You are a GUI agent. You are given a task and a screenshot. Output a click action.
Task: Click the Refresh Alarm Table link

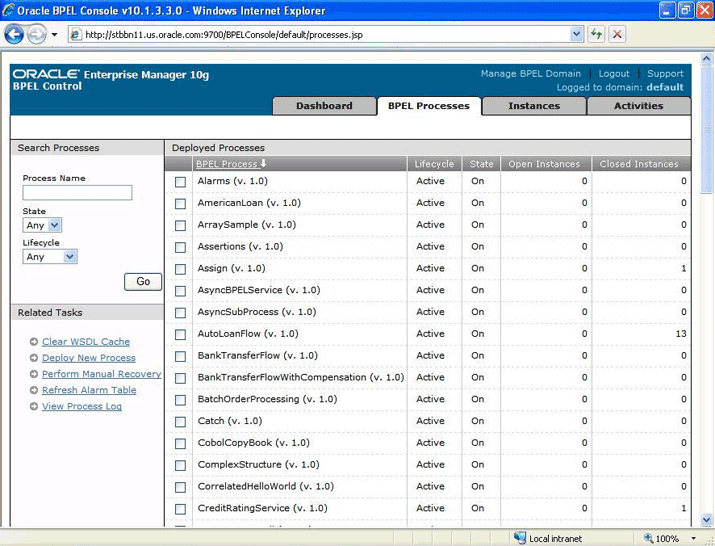89,390
